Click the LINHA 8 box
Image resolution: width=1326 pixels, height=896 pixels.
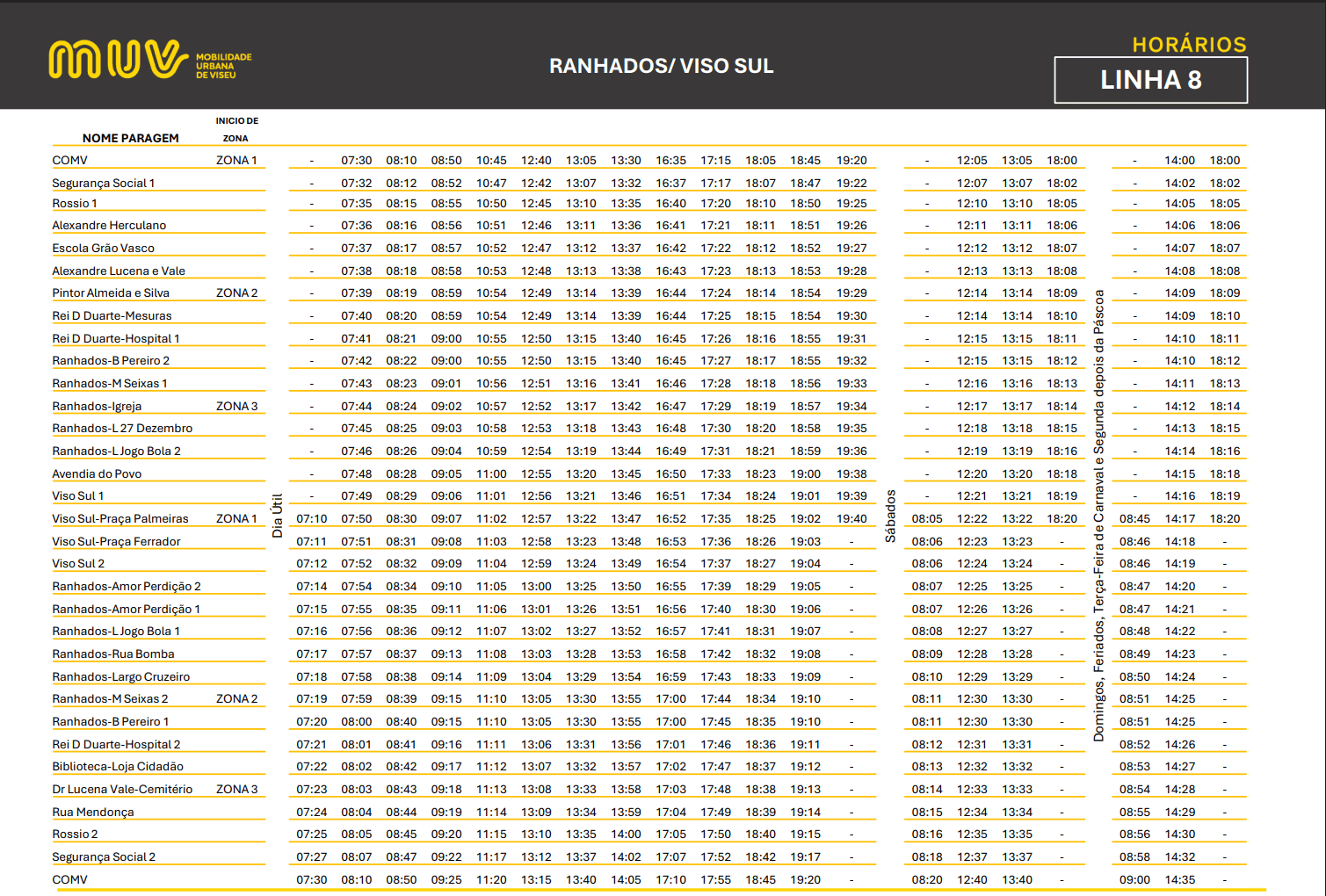(x=1150, y=80)
